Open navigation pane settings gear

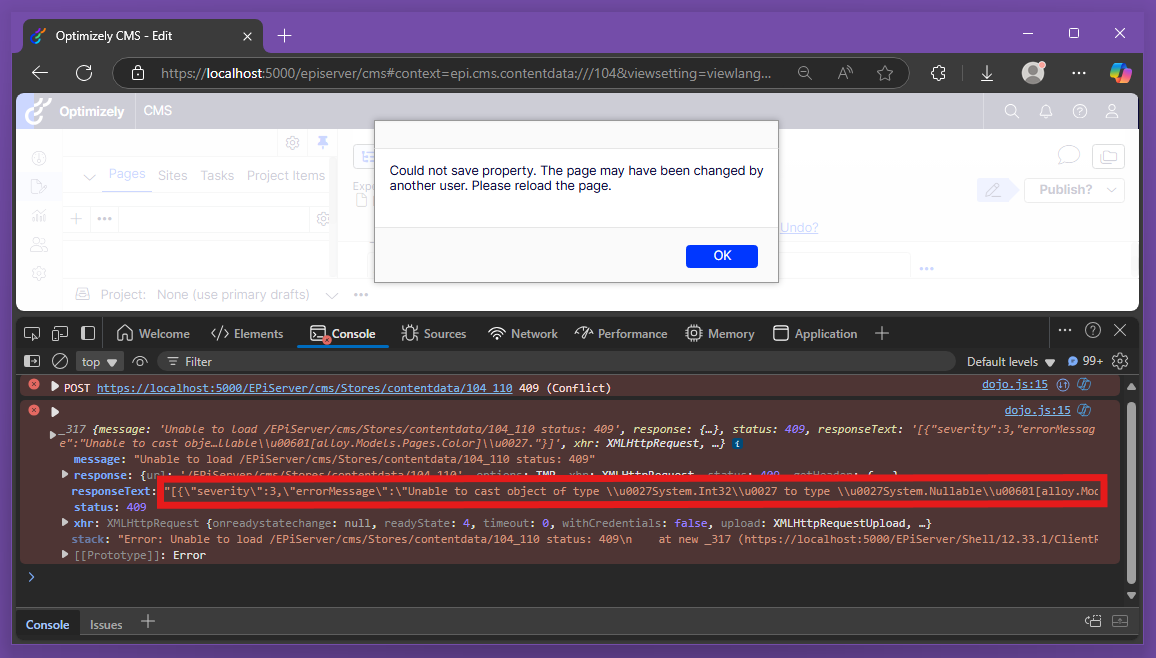tap(293, 143)
